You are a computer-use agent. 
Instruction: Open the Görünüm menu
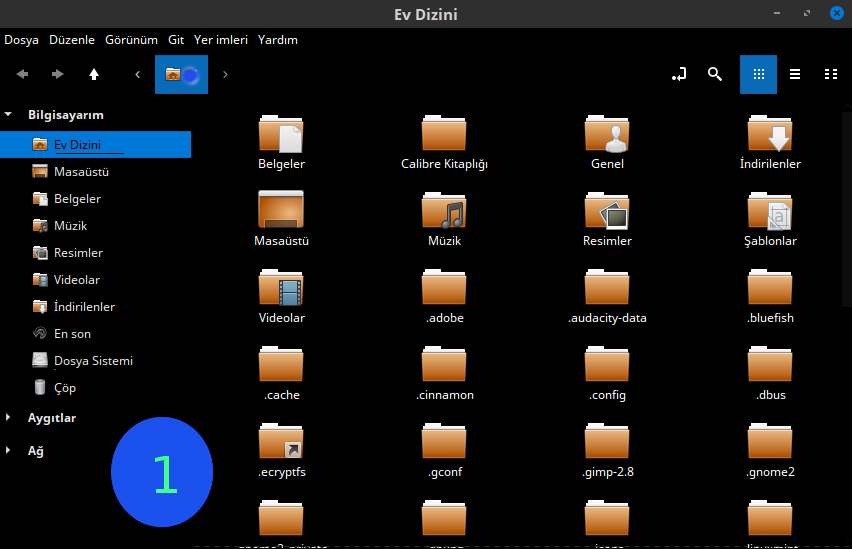131,40
